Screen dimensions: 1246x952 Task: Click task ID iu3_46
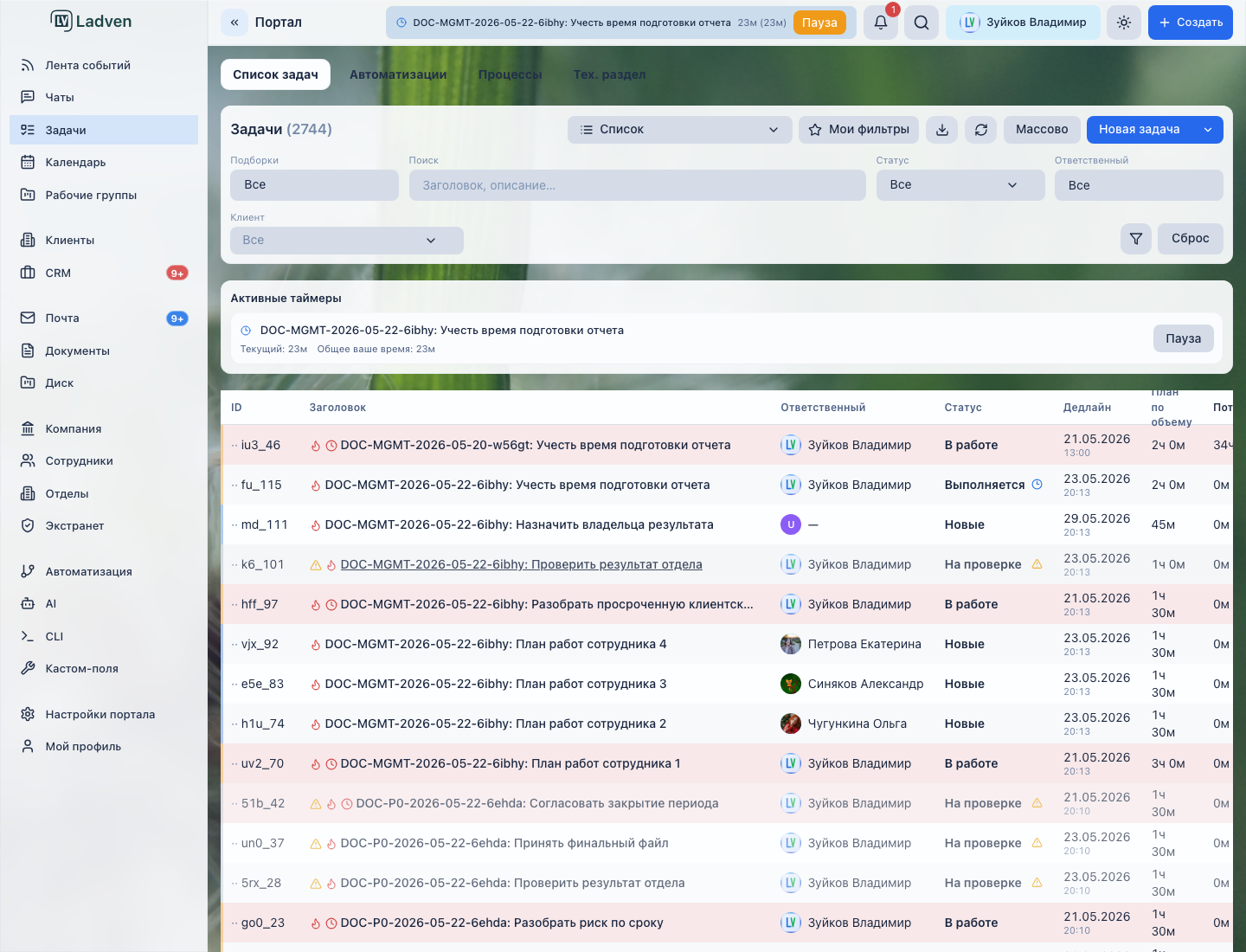pyautogui.click(x=260, y=445)
